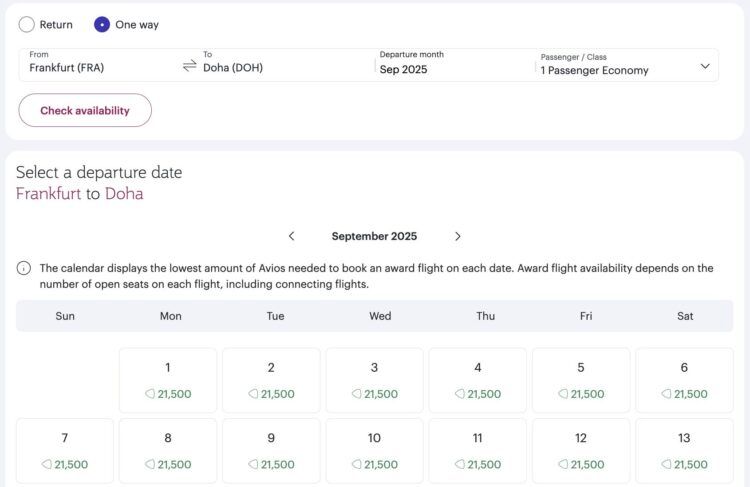This screenshot has width=750, height=487.
Task: Click Avios icon on September 6
Action: pyautogui.click(x=667, y=394)
